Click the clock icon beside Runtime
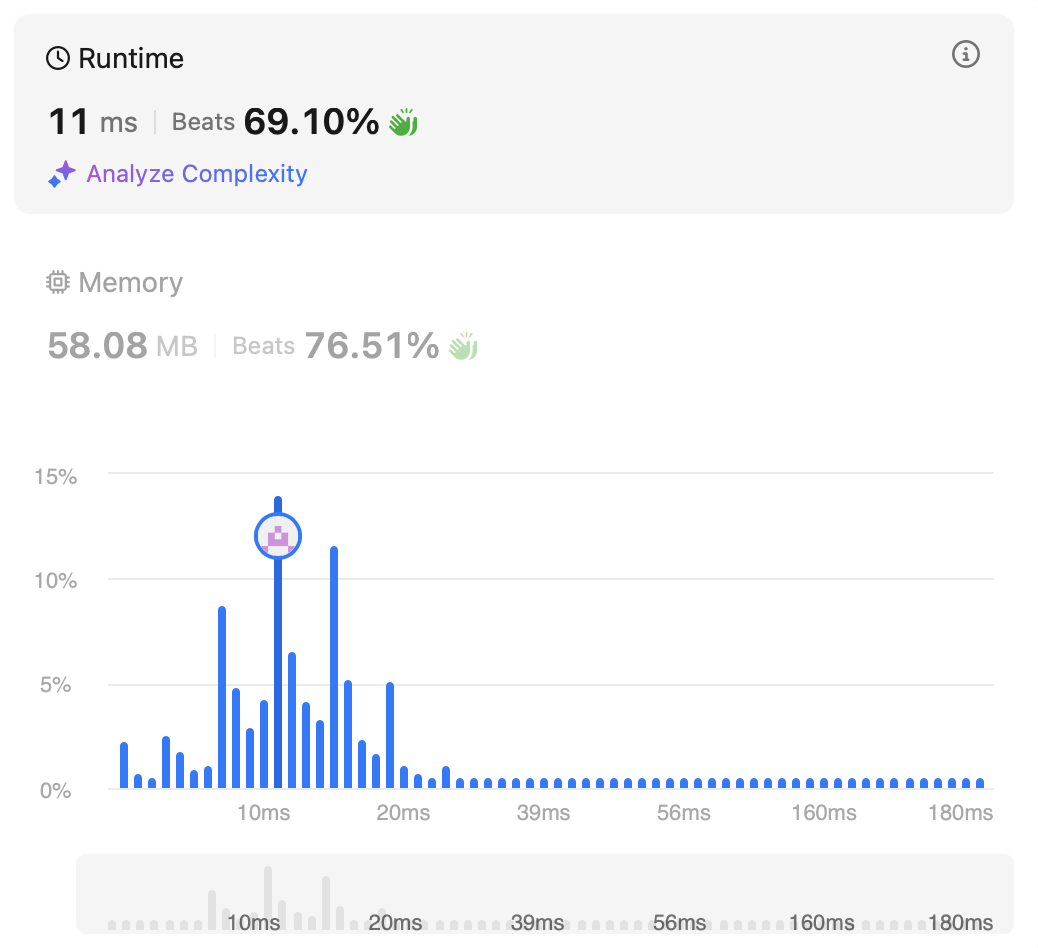 [x=59, y=59]
